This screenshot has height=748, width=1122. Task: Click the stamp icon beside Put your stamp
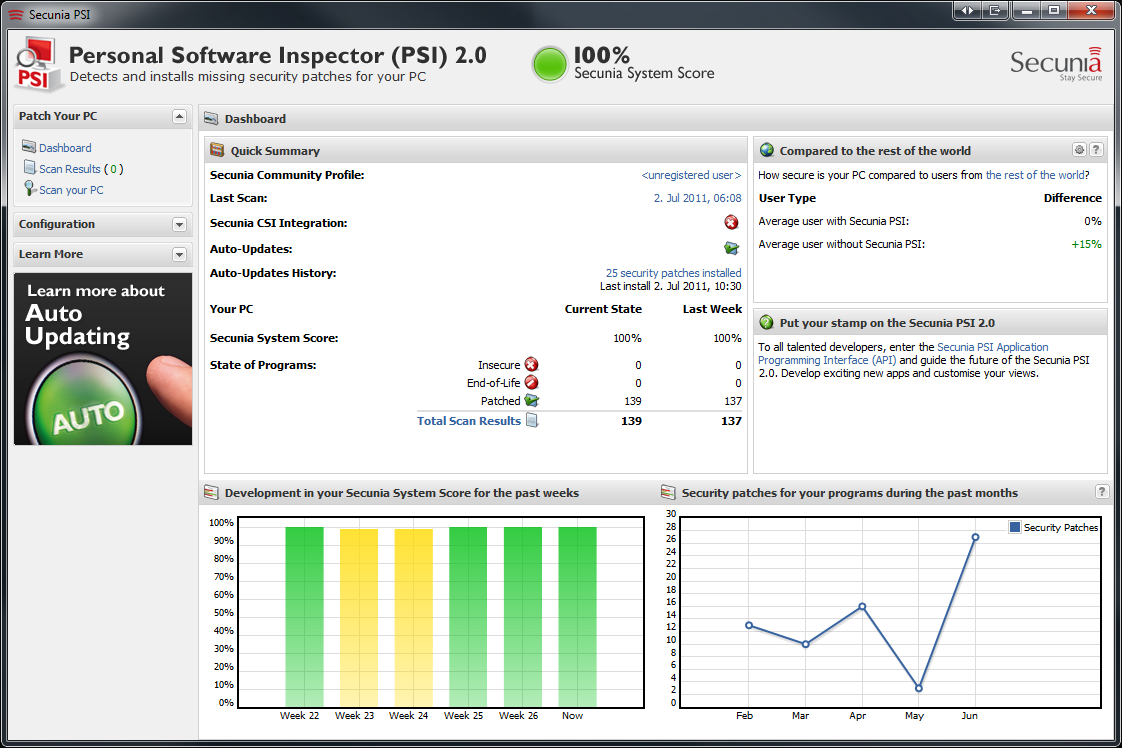coord(766,323)
